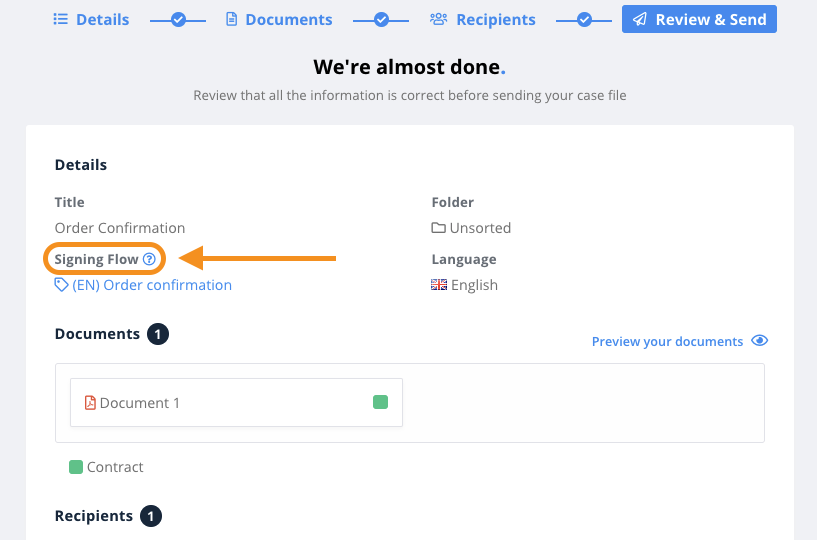817x540 pixels.
Task: Click the green swatch on Document 1
Action: [380, 402]
